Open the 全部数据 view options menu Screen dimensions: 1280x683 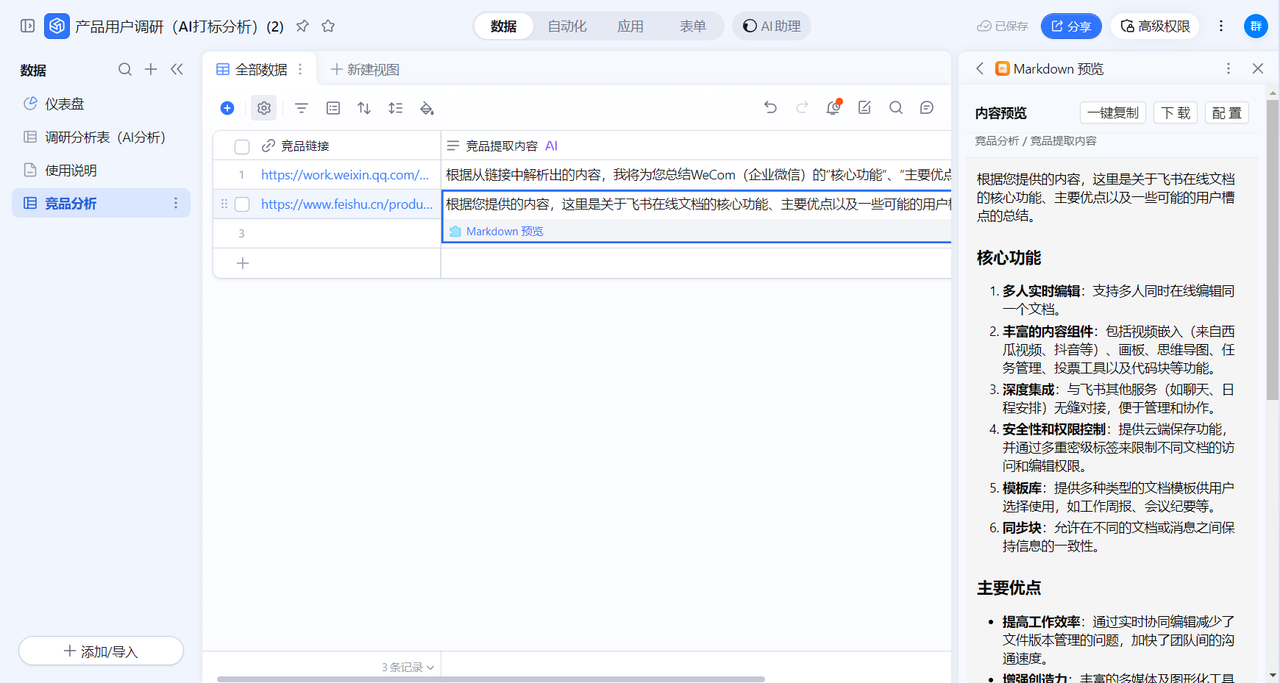300,69
